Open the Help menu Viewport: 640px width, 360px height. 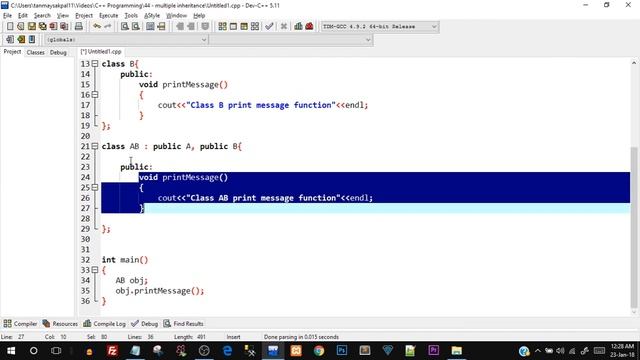[x=199, y=16]
